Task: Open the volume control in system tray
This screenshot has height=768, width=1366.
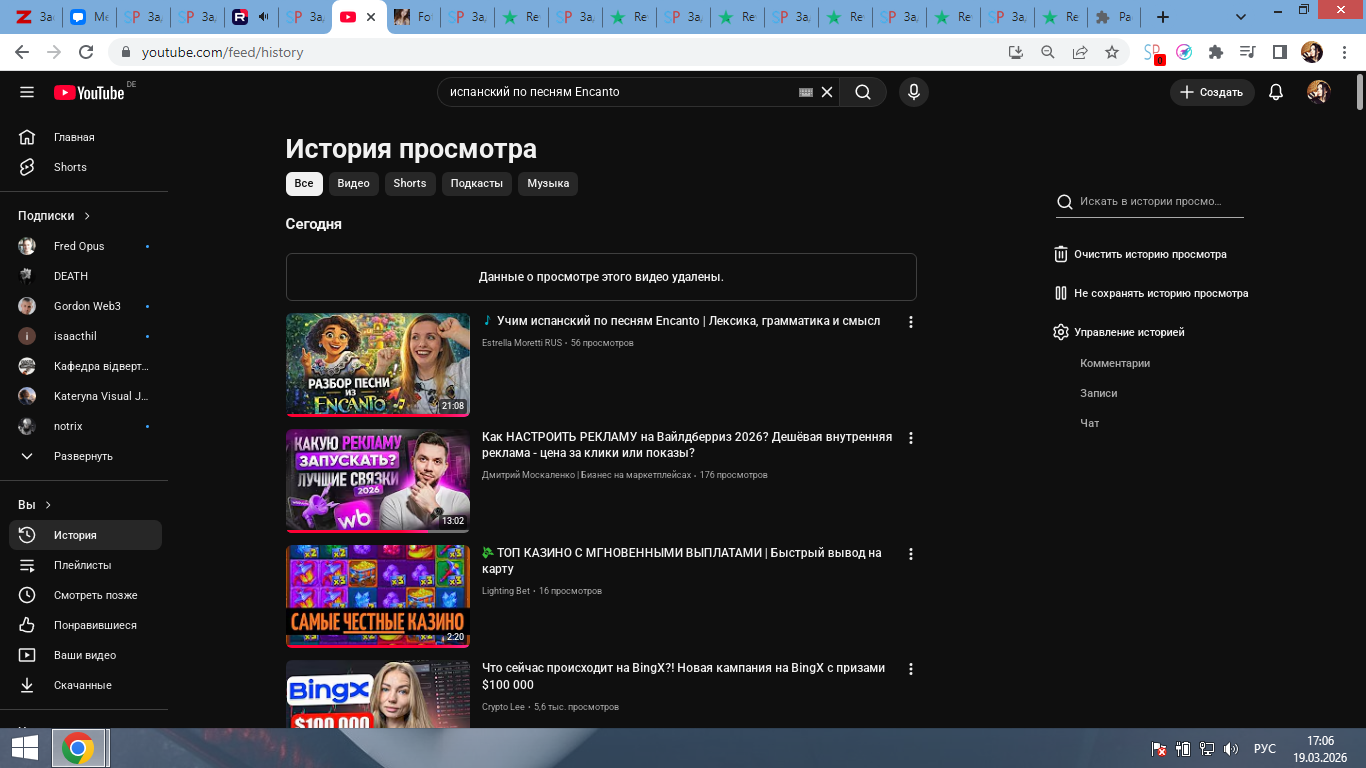Action: click(1231, 749)
